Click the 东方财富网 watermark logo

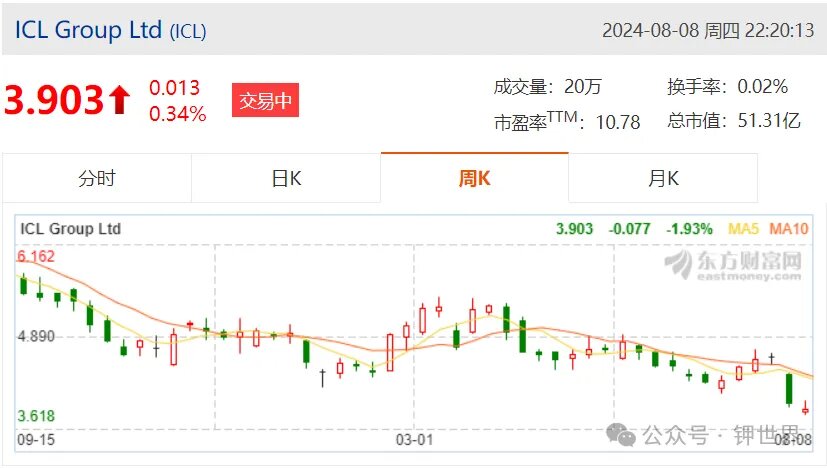[733, 264]
